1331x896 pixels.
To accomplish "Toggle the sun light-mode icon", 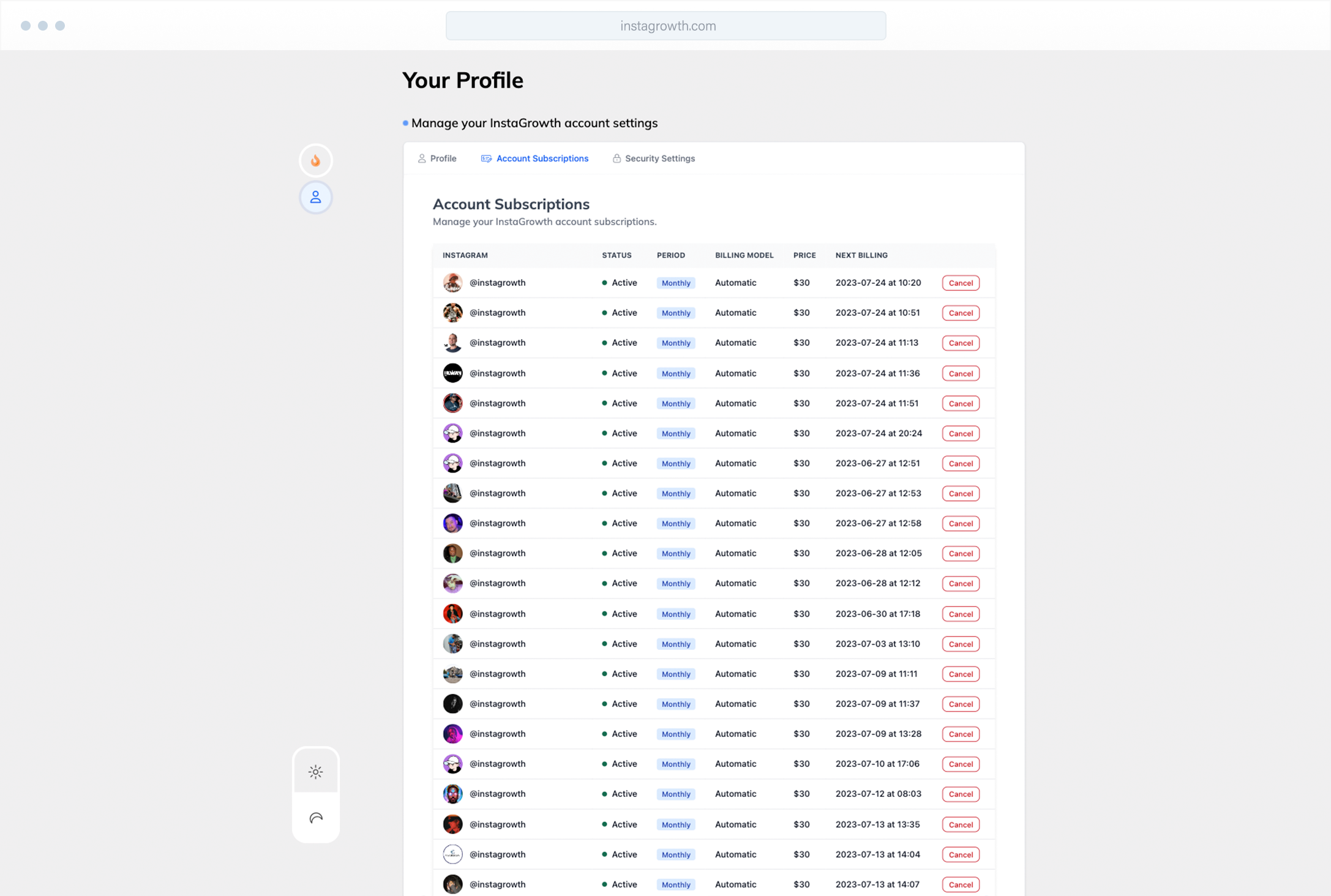I will pos(315,772).
